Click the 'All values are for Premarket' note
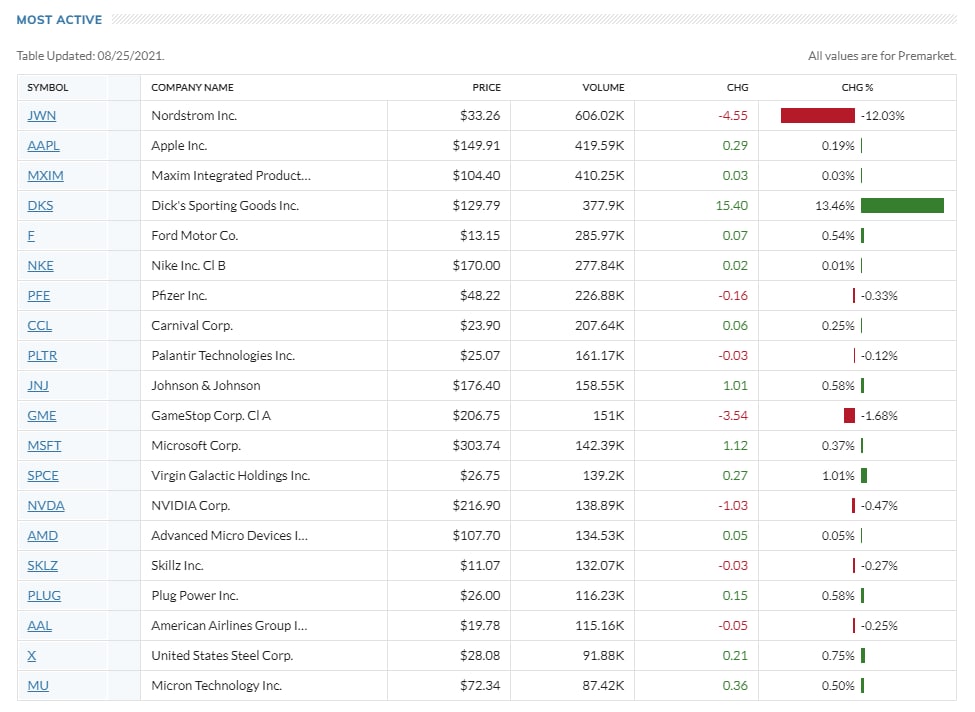 (882, 56)
